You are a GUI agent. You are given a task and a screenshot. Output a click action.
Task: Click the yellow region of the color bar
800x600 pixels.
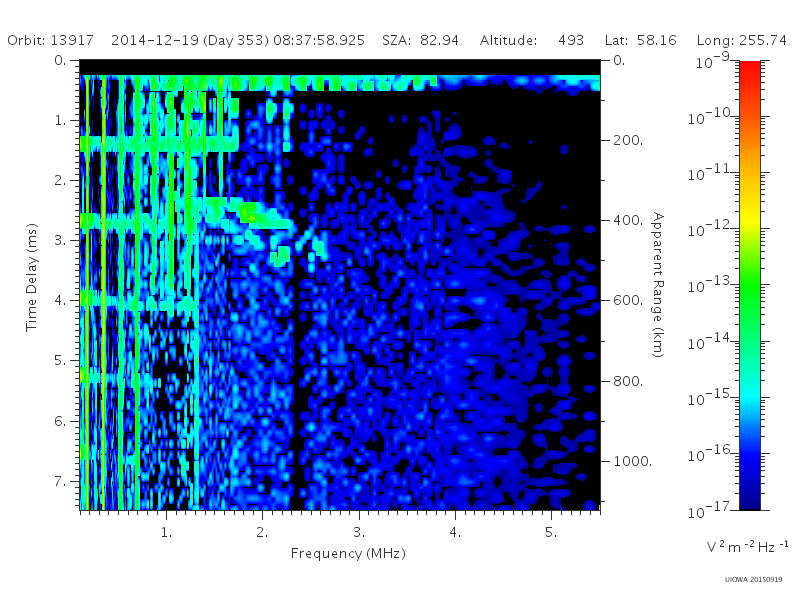(x=750, y=217)
